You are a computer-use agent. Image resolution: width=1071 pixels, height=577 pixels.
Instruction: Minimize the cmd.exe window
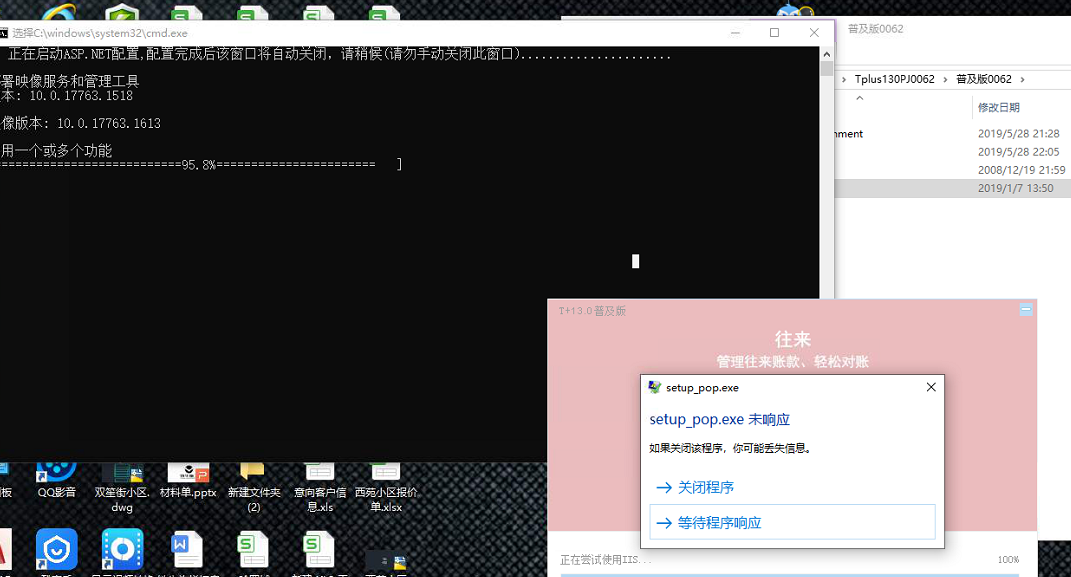735,33
